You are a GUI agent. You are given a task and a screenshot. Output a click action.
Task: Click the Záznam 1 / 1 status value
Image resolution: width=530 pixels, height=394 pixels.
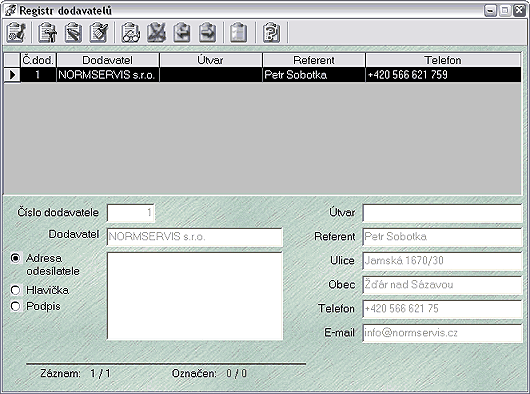coord(100,374)
